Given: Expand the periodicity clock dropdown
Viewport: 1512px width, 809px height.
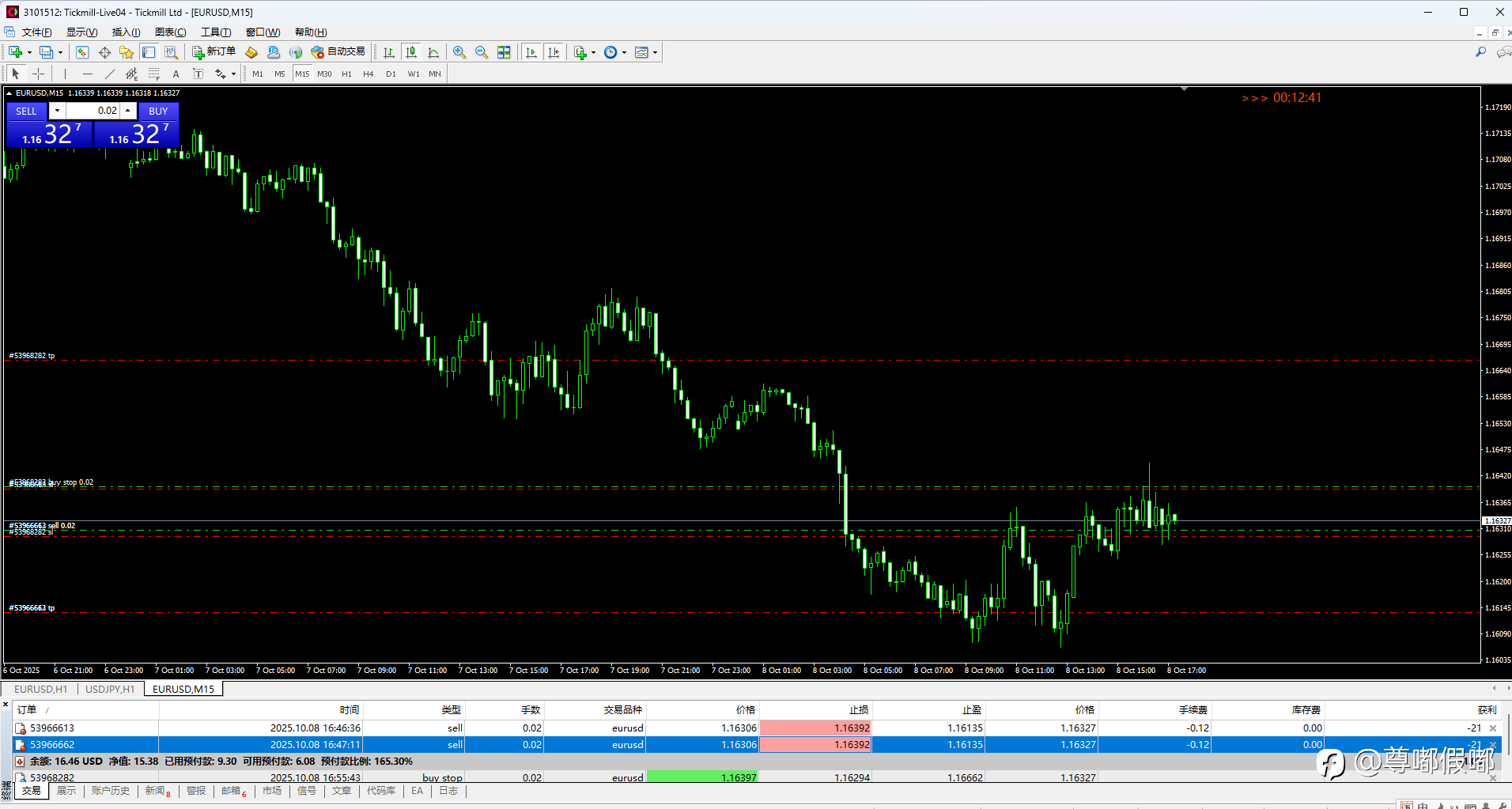Looking at the screenshot, I should point(624,53).
